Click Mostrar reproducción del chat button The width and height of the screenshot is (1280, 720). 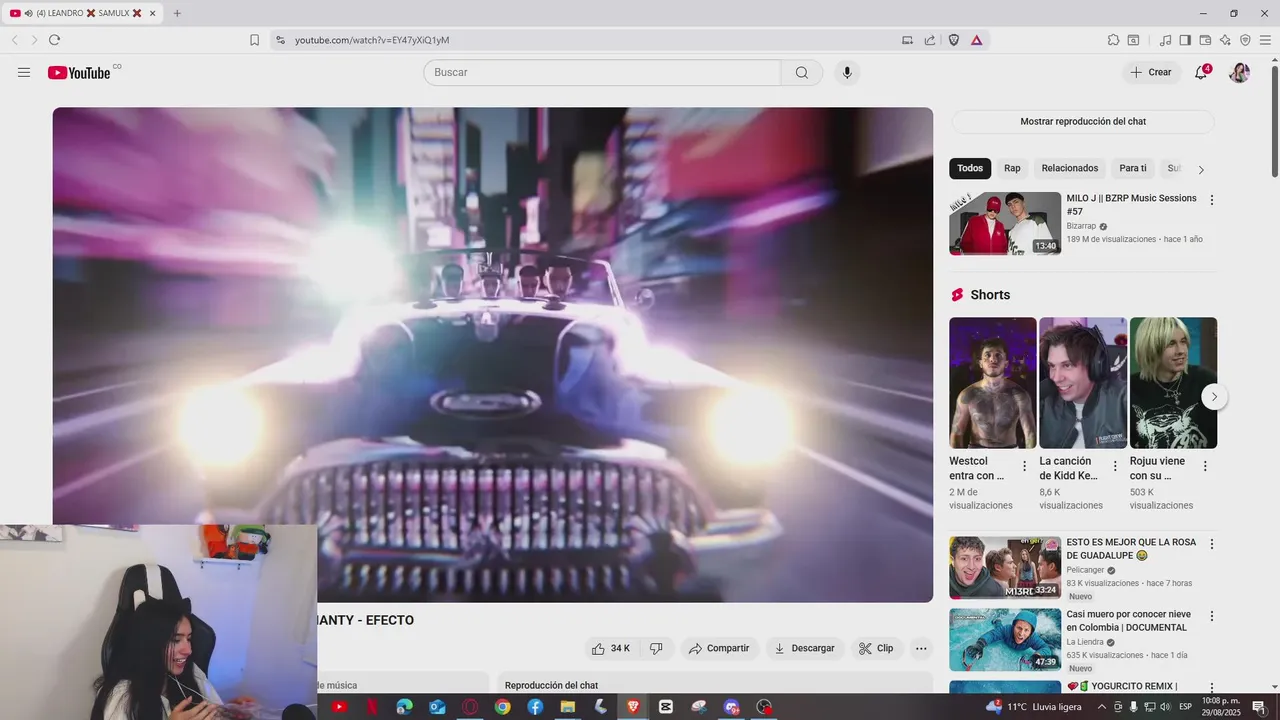coord(1083,121)
